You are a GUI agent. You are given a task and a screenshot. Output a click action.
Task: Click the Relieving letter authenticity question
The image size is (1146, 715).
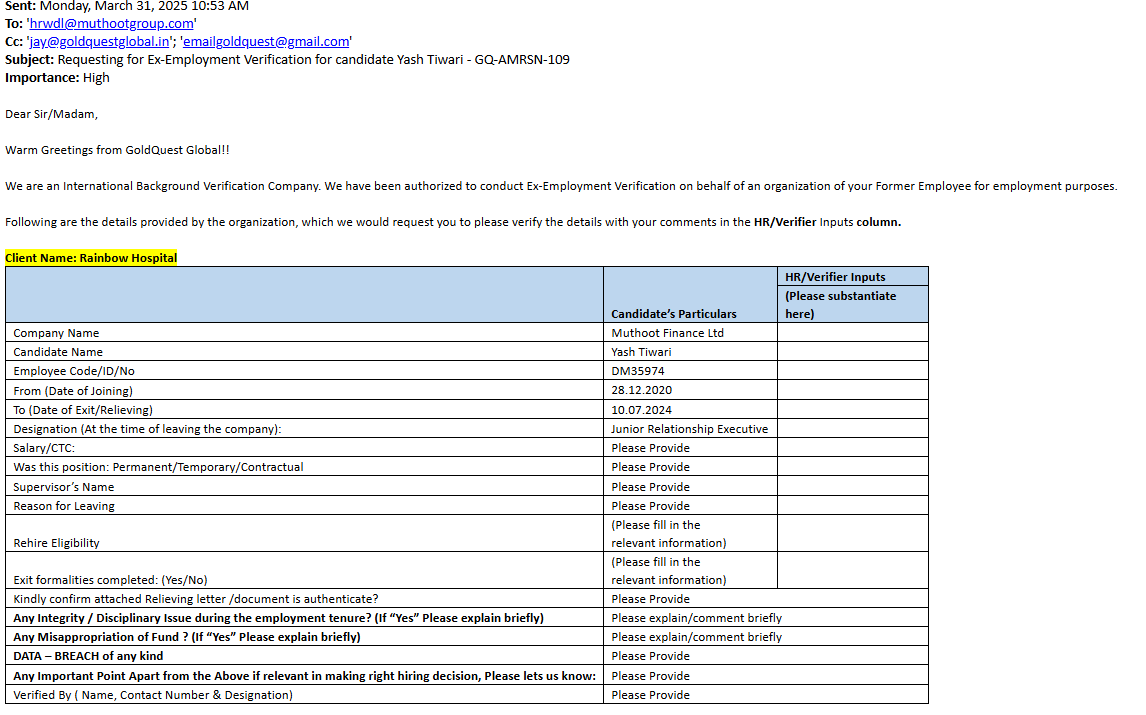click(x=196, y=599)
